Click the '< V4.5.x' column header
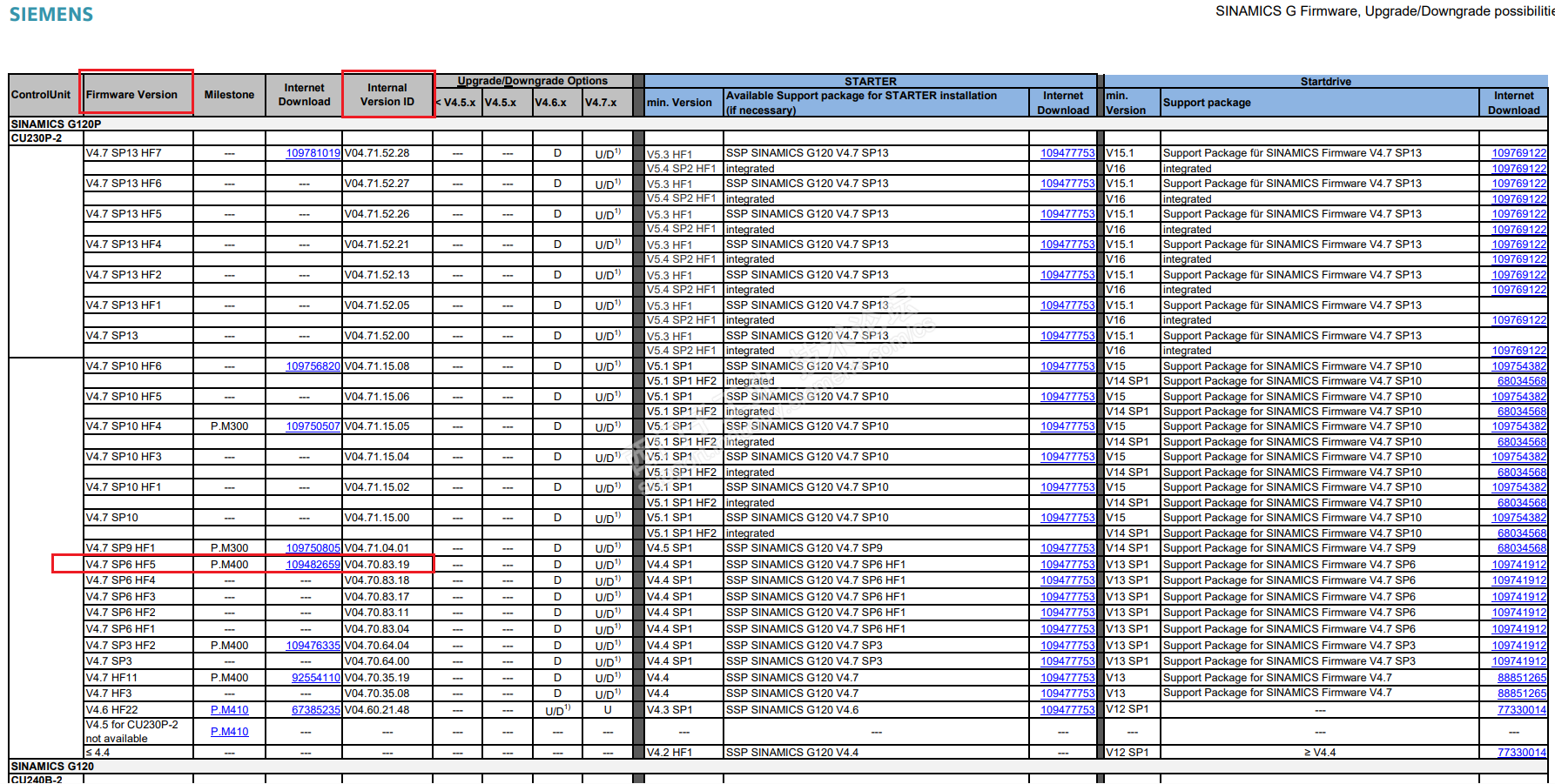Viewport: 1555px width, 784px height. (455, 103)
